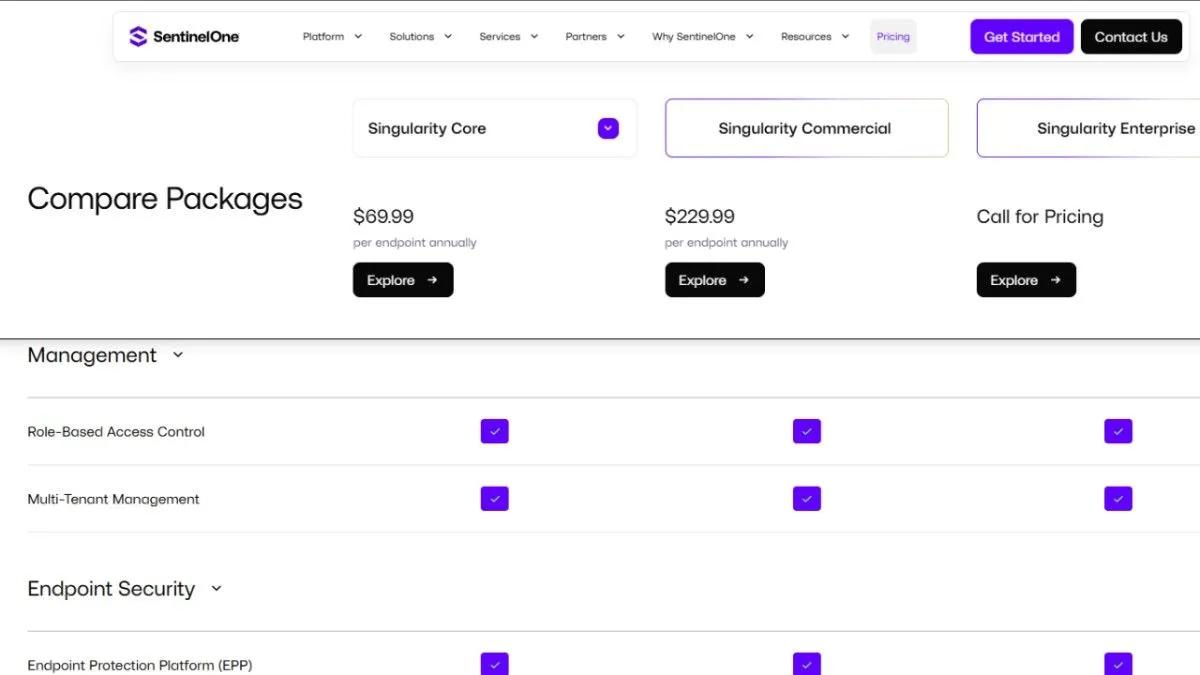Click Multi-Tenant Management checkmark under Commercial
The image size is (1200, 675).
[807, 498]
